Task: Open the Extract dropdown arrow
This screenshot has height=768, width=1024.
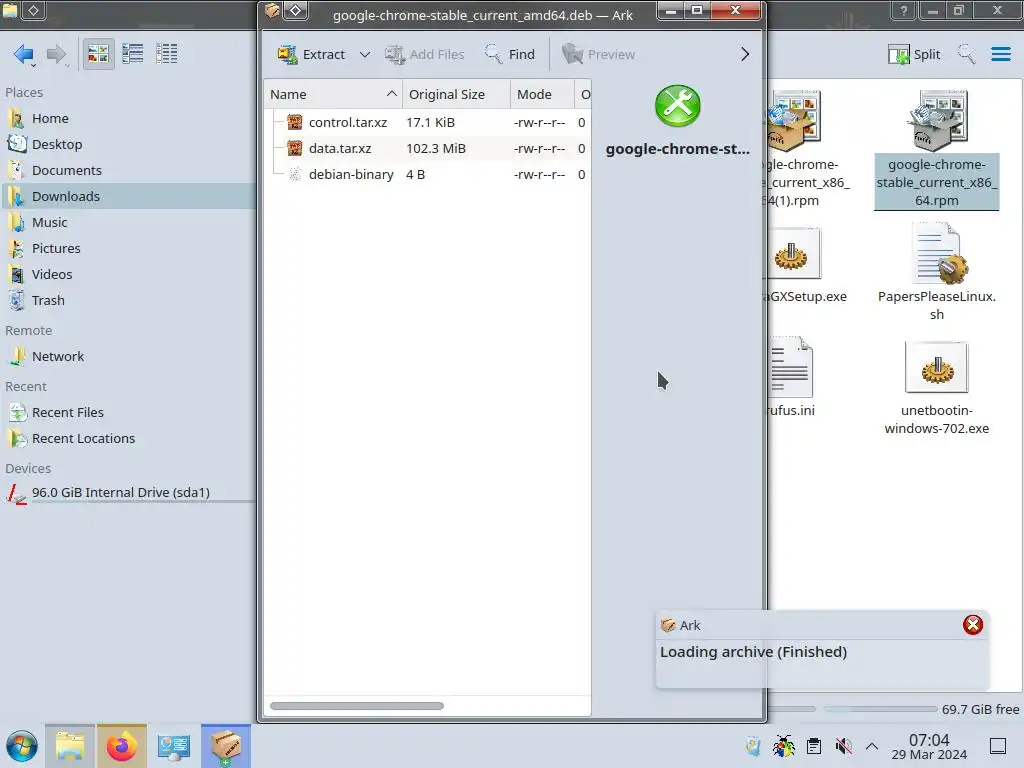Action: (x=365, y=54)
